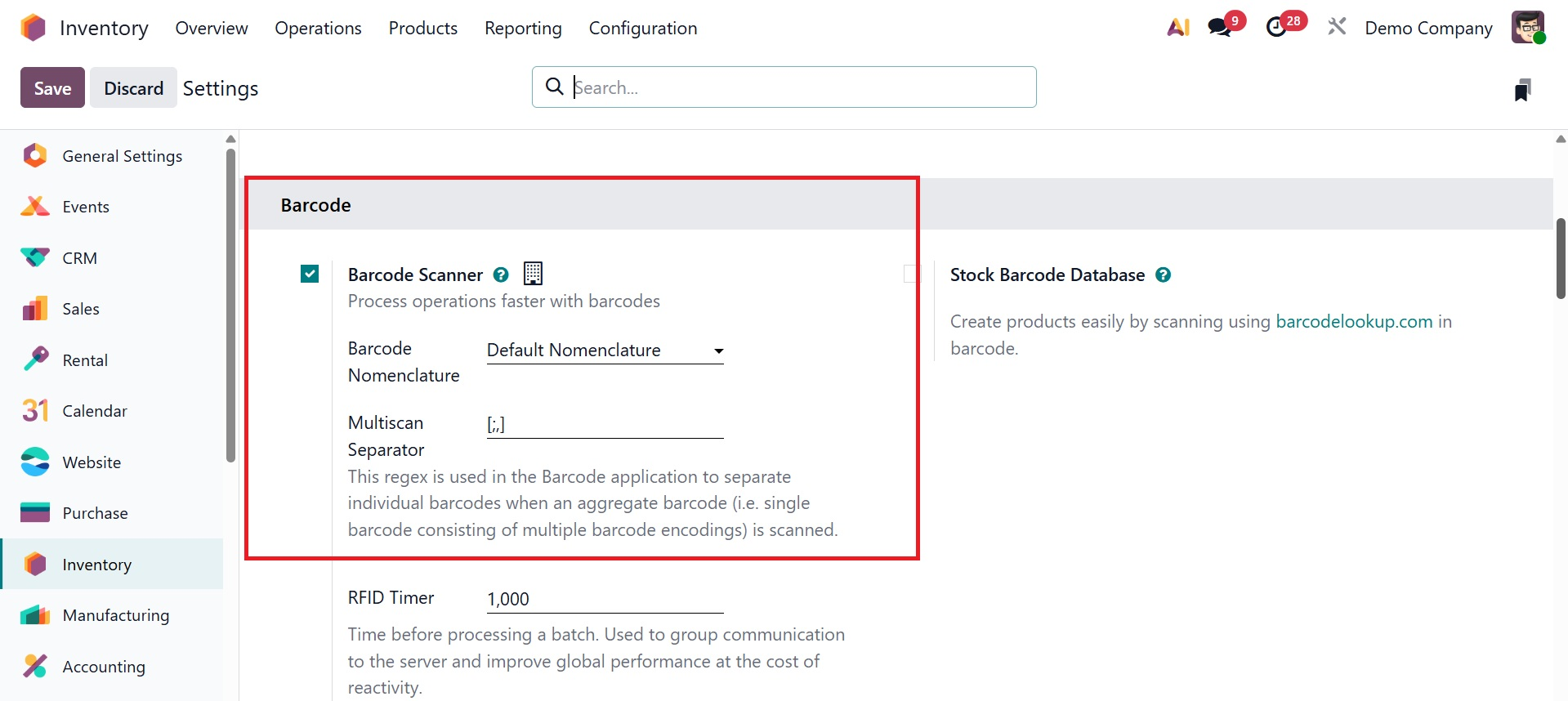Click the Save button
Screen dimensions: 1568x701
point(52,88)
